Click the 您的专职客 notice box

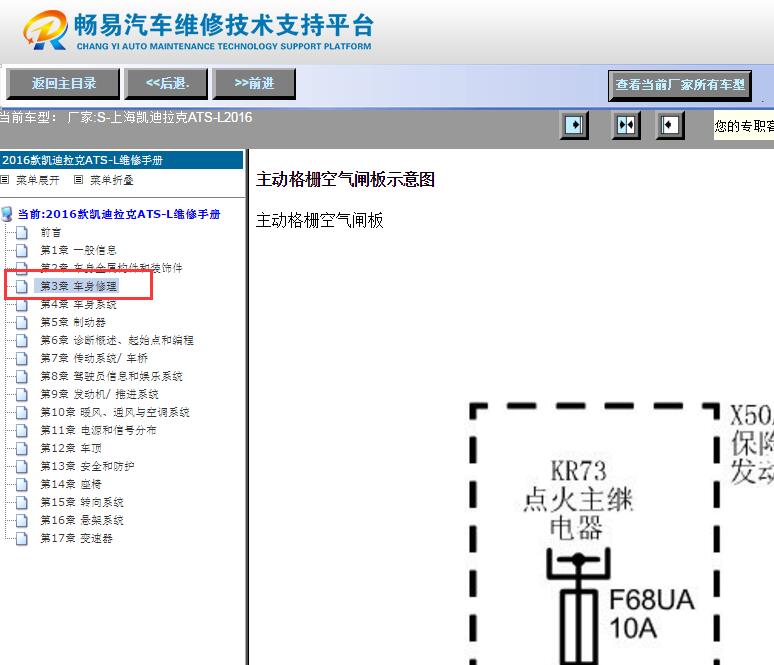tap(743, 125)
